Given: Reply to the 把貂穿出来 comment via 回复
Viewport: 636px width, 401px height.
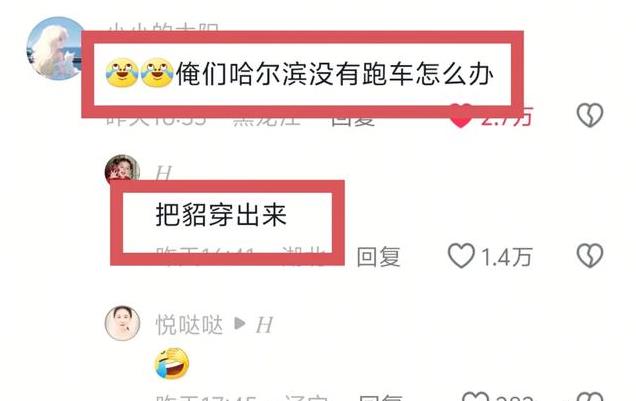Looking at the screenshot, I should point(378,257).
